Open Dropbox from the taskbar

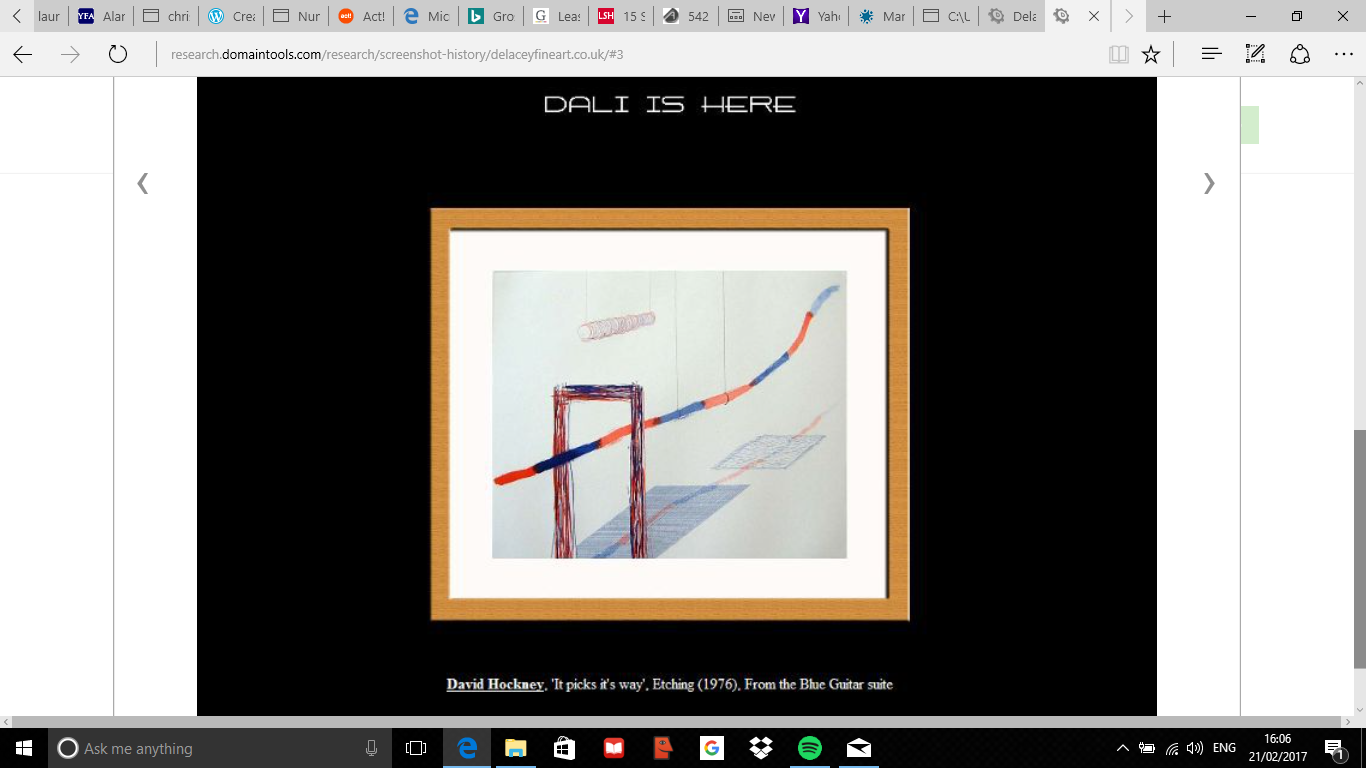tap(761, 748)
